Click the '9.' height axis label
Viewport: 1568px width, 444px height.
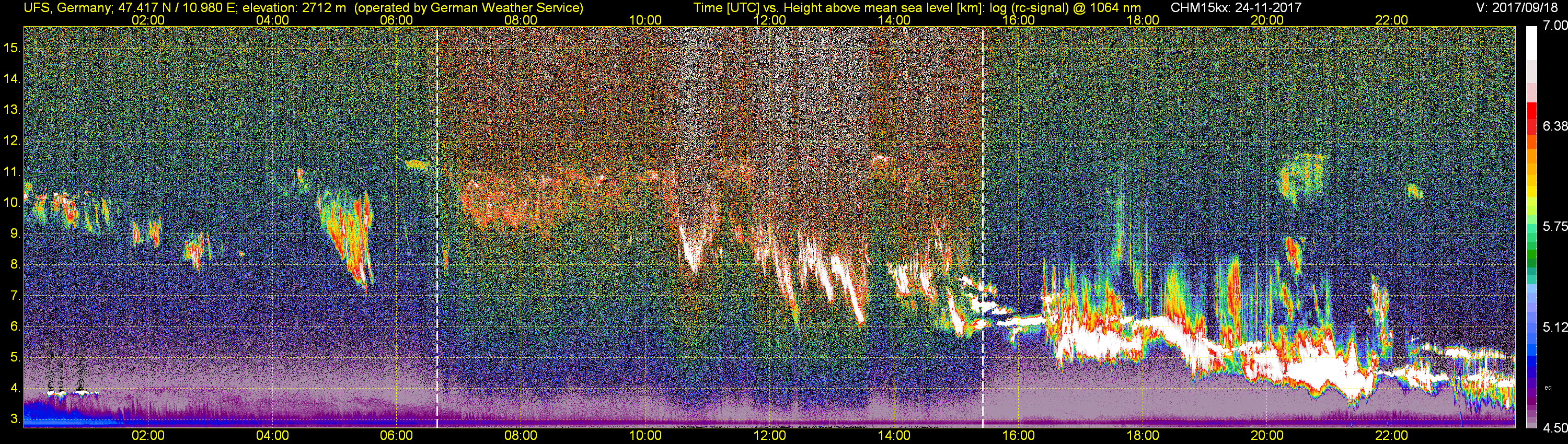click(x=16, y=234)
